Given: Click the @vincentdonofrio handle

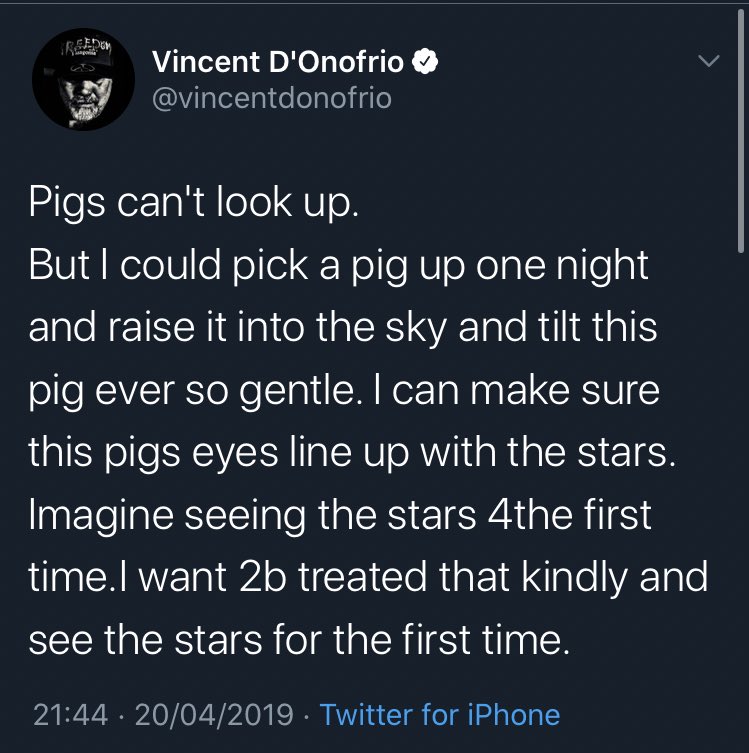Looking at the screenshot, I should click(x=272, y=98).
